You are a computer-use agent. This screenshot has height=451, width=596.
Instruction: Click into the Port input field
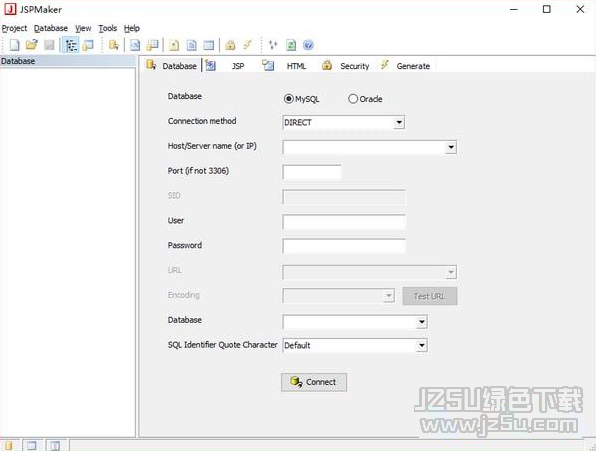(x=312, y=172)
